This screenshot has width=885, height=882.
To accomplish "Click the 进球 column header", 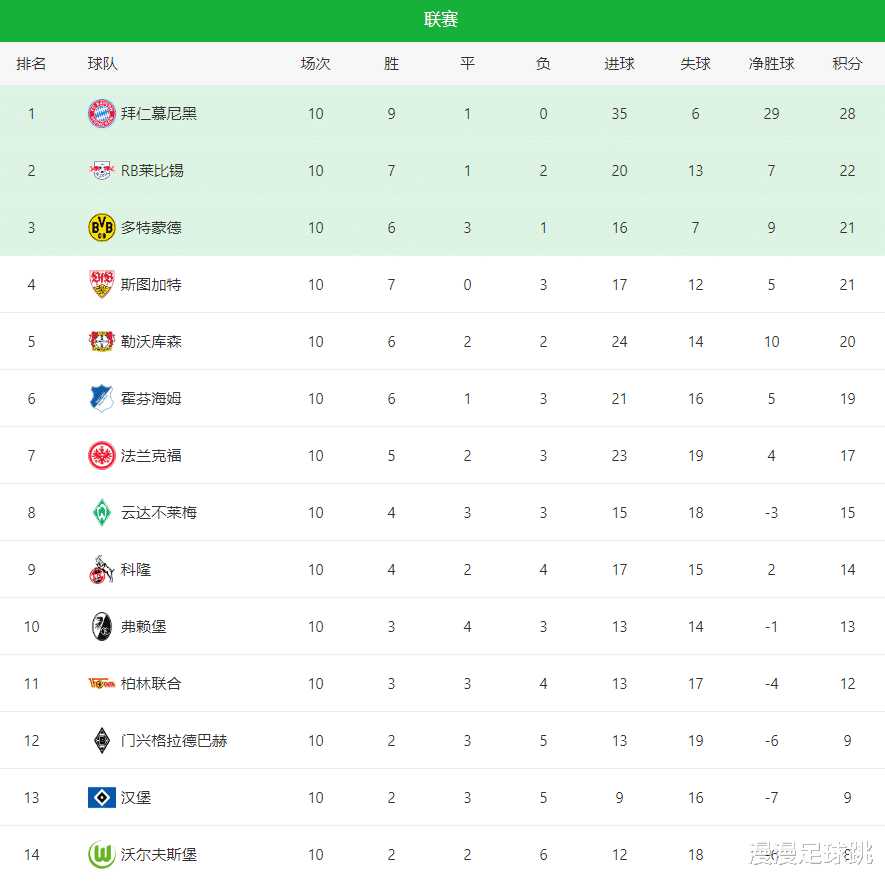I will pos(619,64).
